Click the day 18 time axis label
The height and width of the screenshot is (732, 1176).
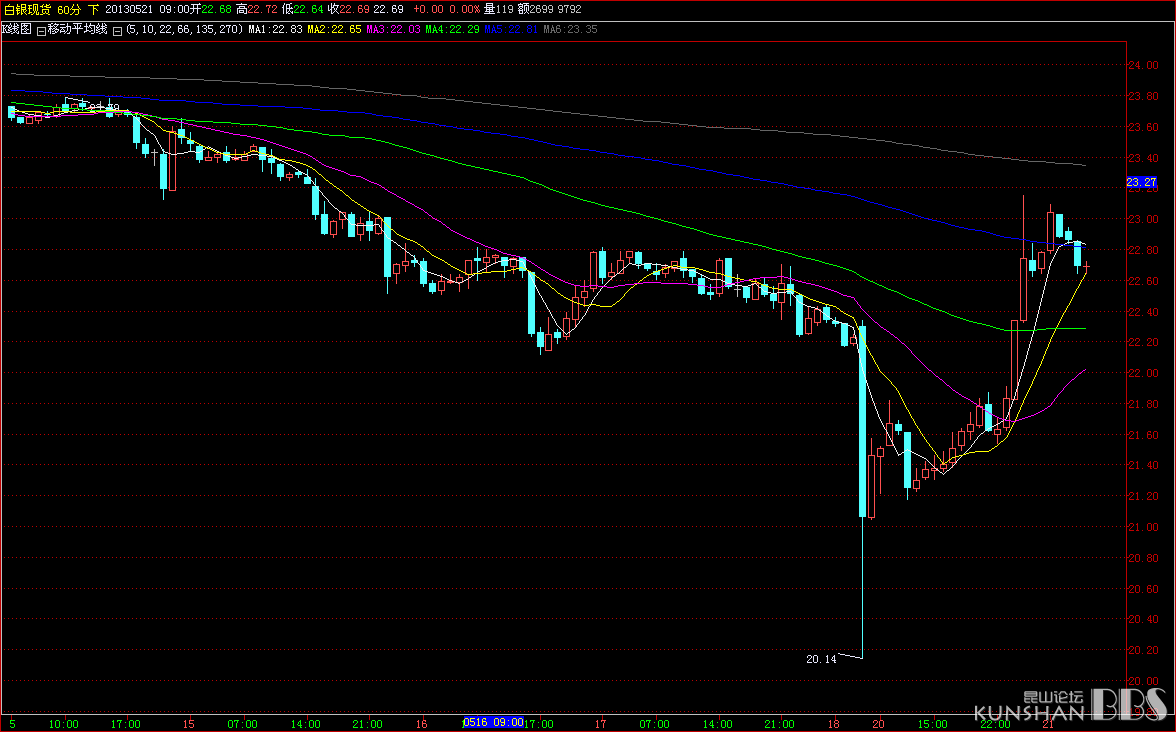[835, 724]
